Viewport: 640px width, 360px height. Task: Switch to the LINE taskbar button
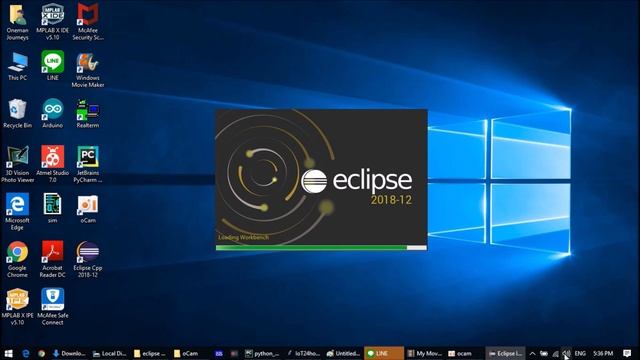384,353
